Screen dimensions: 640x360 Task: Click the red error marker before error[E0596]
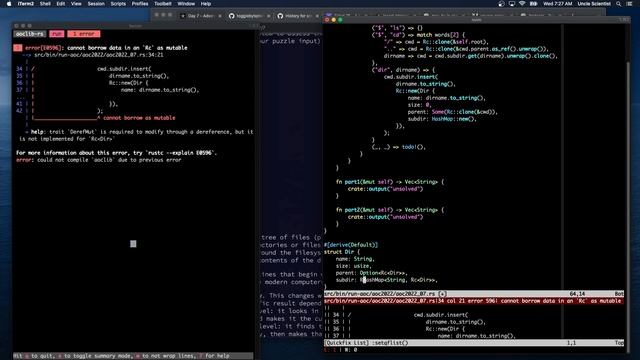point(17,48)
